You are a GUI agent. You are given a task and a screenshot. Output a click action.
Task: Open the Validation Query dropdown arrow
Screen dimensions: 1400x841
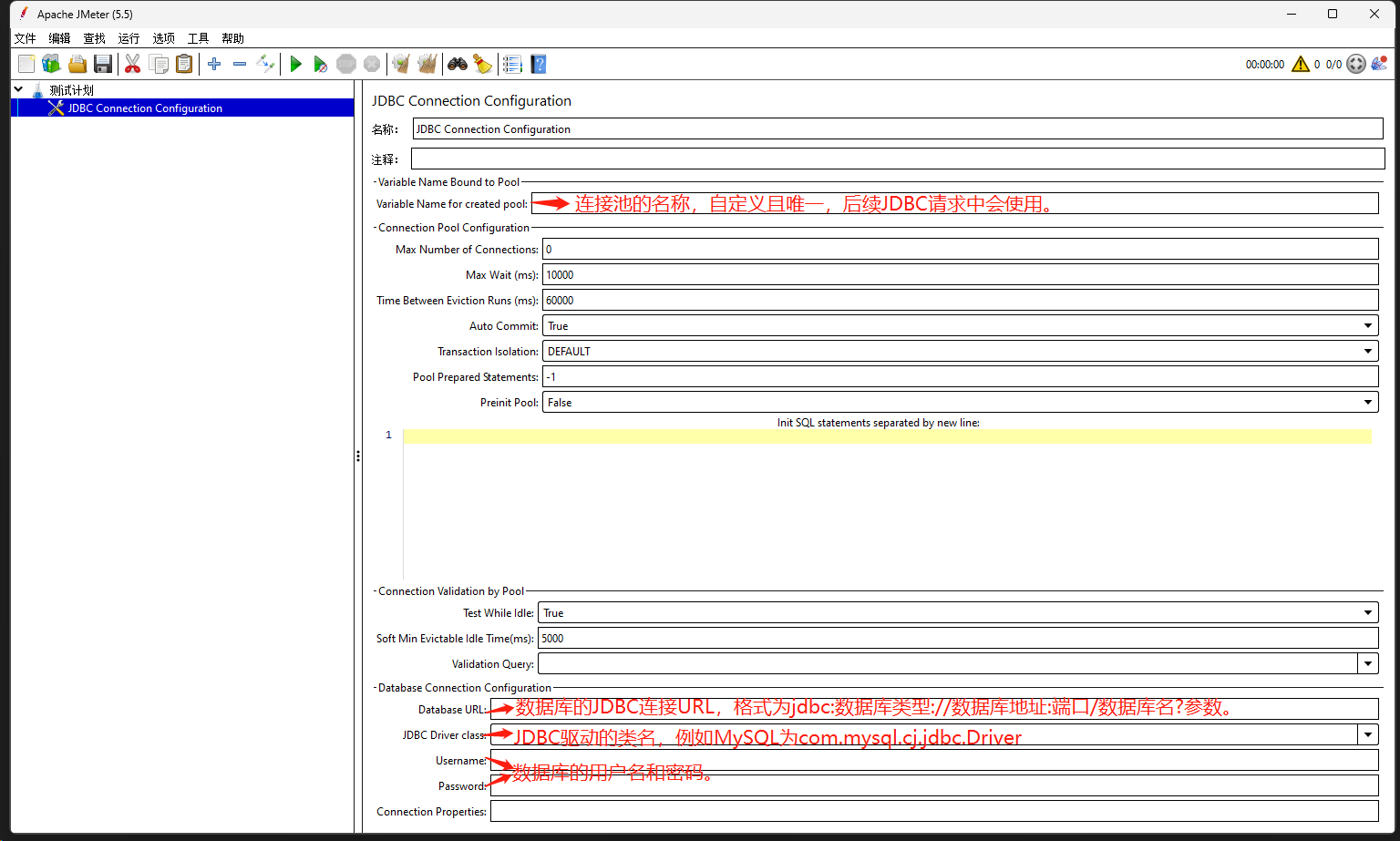pos(1368,664)
